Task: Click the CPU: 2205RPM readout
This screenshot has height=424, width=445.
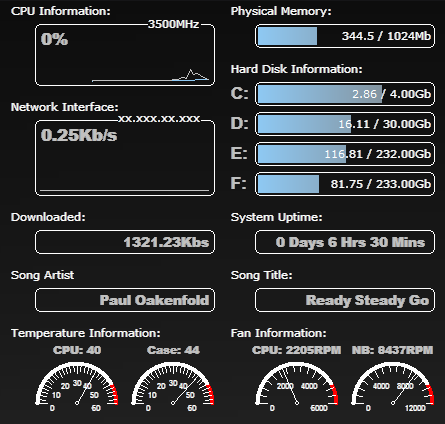Action: coord(297,350)
